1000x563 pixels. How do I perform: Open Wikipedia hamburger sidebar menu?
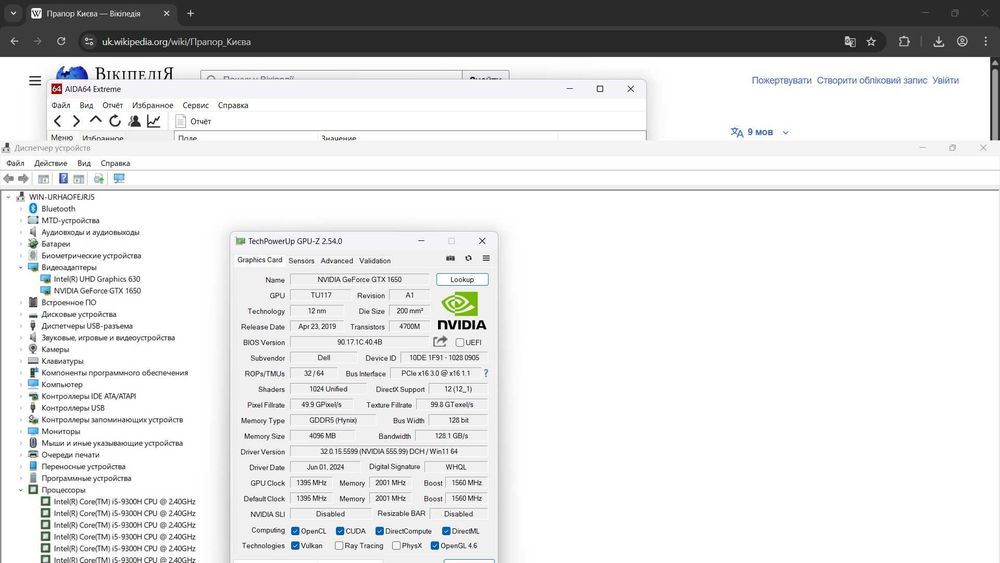pos(35,80)
